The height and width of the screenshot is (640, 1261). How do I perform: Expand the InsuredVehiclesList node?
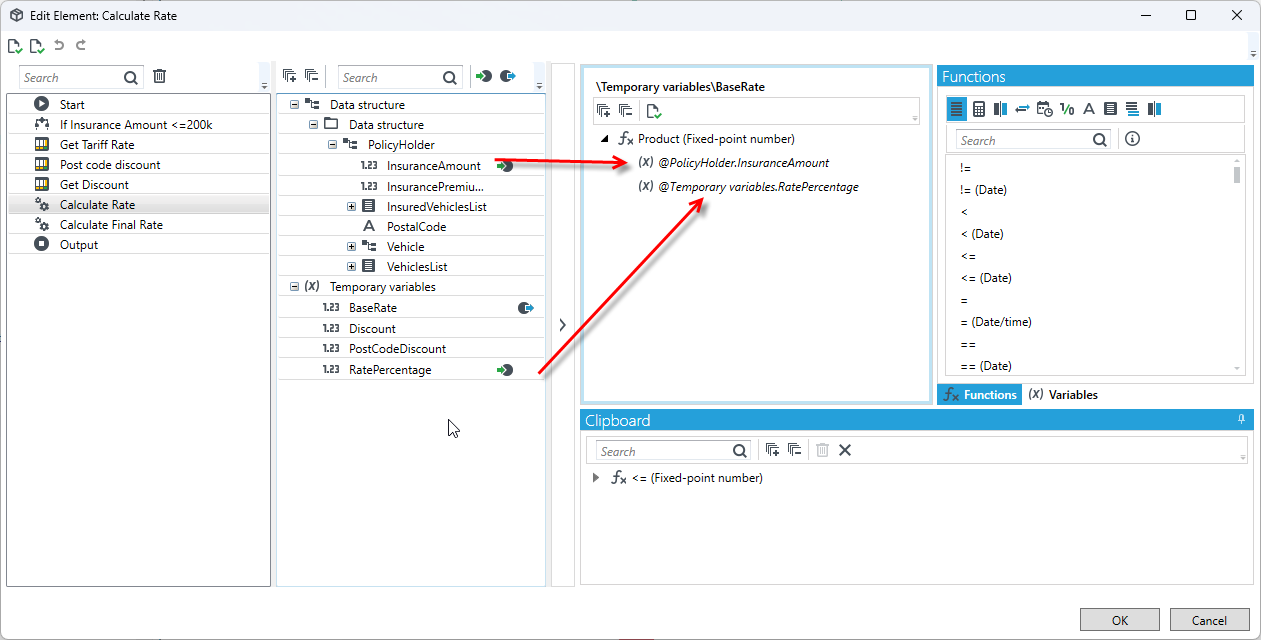pyautogui.click(x=352, y=206)
